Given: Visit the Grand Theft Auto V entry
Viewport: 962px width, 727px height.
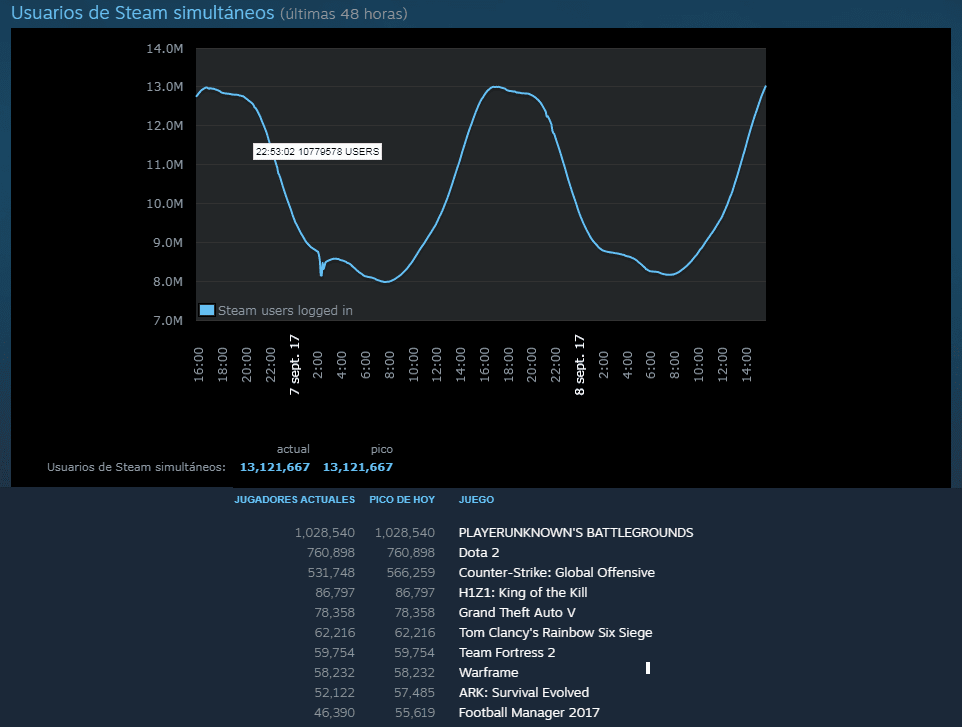Looking at the screenshot, I should pos(517,612).
